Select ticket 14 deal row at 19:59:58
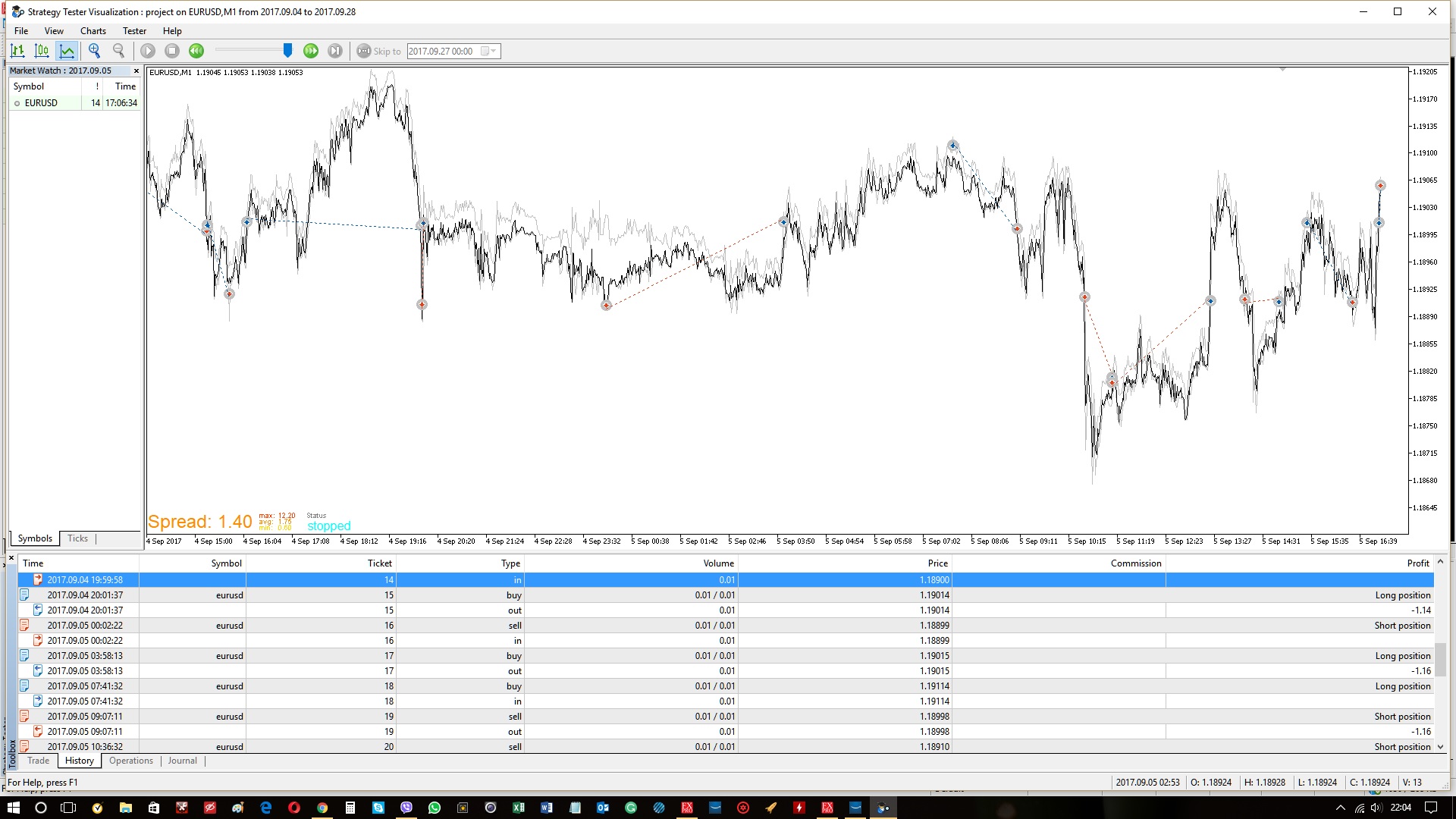This screenshot has width=1456, height=819. [726, 580]
